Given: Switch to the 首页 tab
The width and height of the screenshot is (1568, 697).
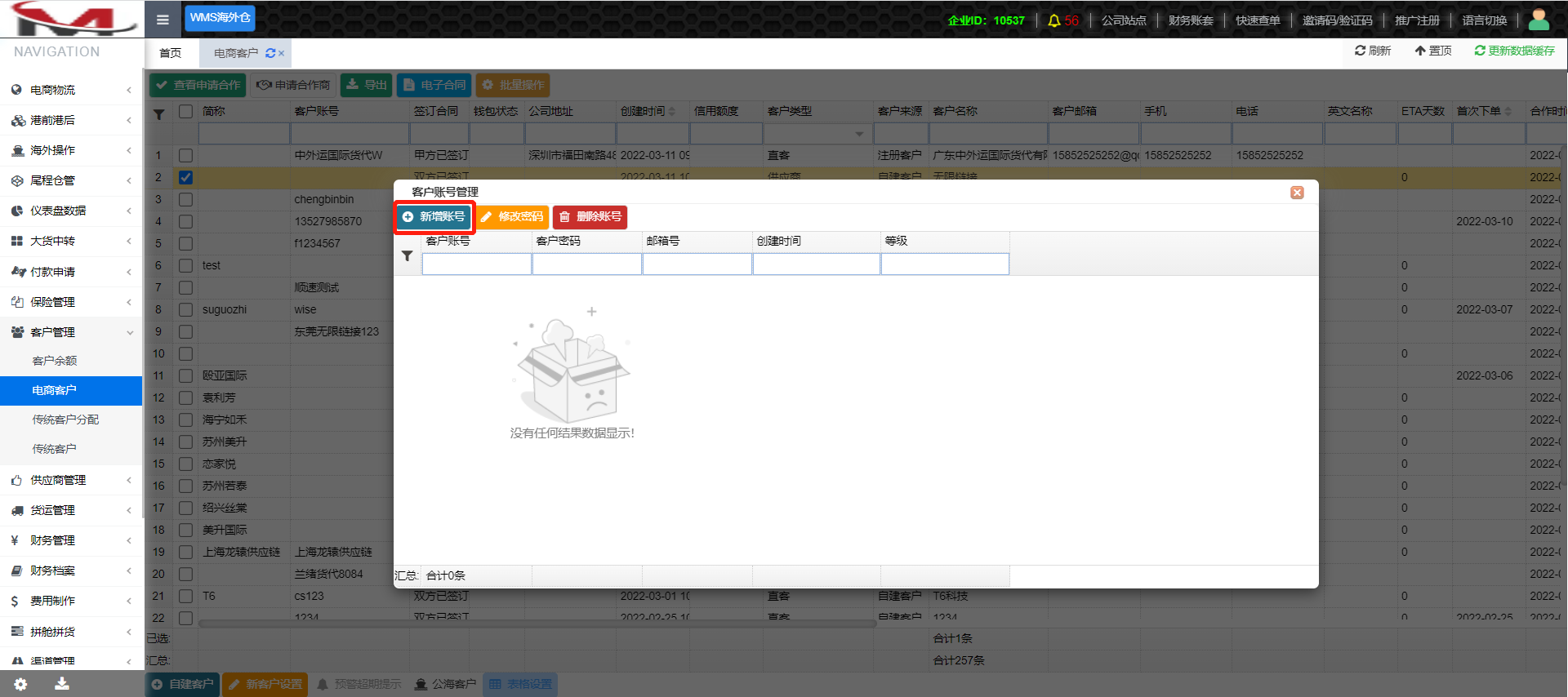Looking at the screenshot, I should click(171, 53).
